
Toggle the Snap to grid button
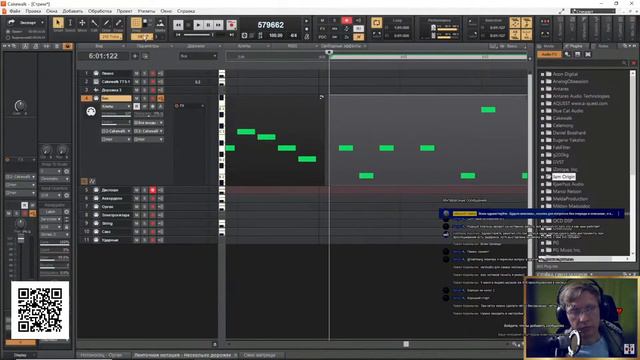[x=136, y=23]
